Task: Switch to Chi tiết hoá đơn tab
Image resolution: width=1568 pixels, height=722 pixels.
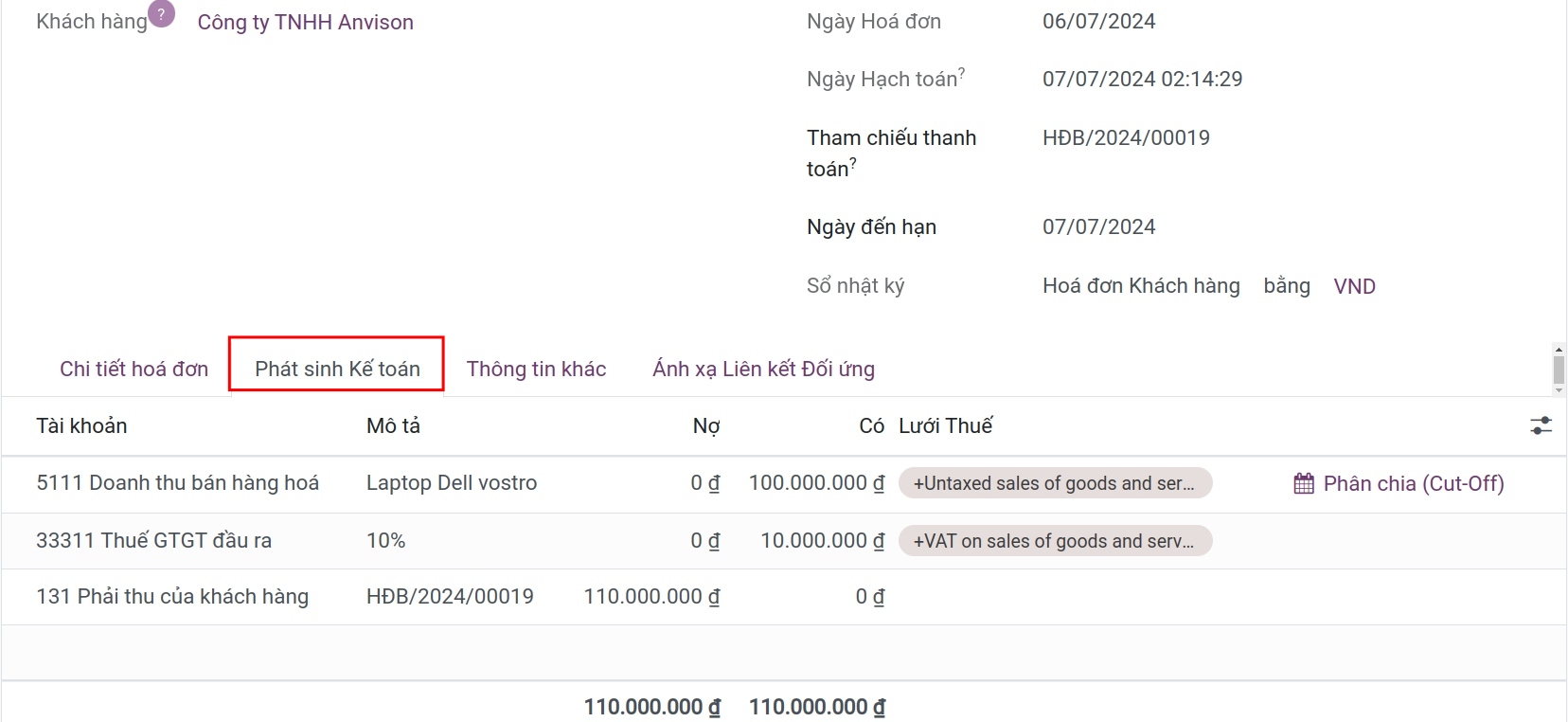Action: (134, 369)
